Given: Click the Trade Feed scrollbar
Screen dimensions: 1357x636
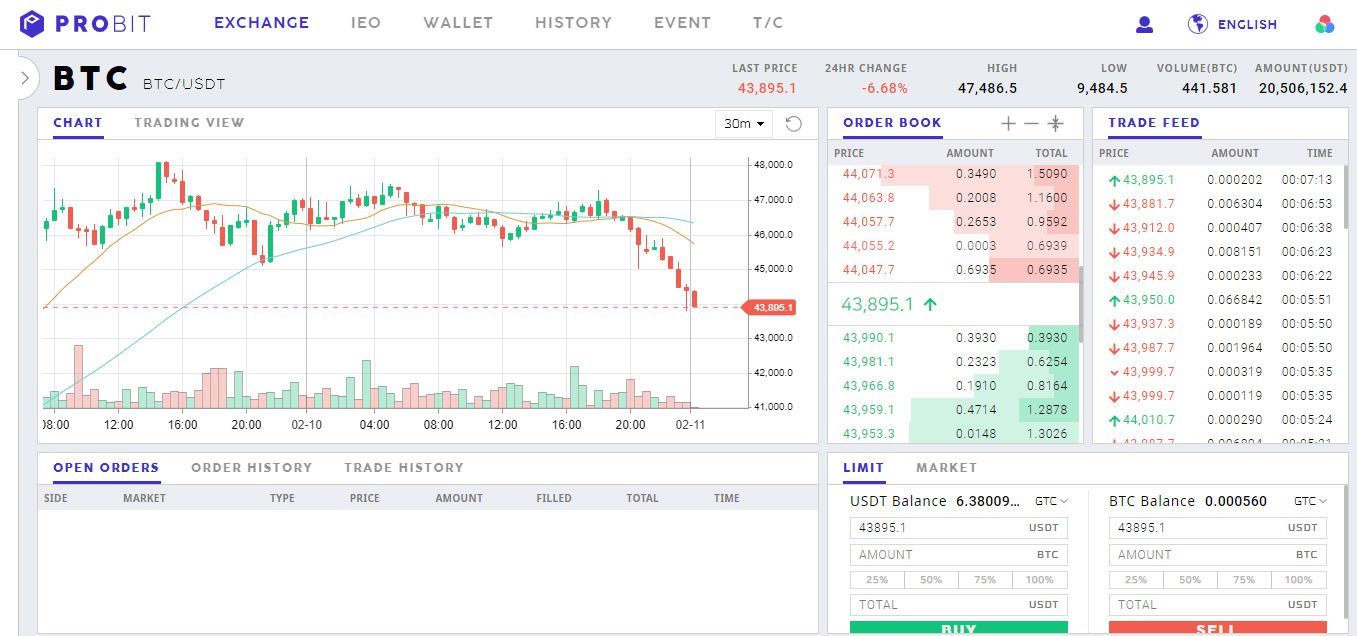Looking at the screenshot, I should point(1344,200).
